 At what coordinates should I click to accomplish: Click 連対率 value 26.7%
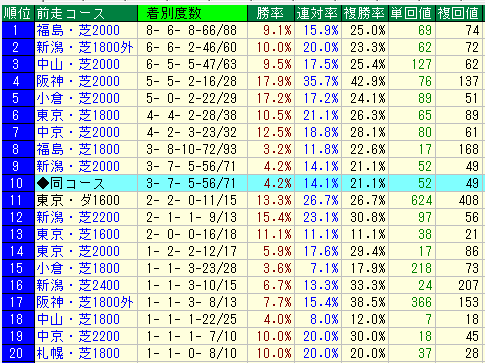pyautogui.click(x=321, y=201)
